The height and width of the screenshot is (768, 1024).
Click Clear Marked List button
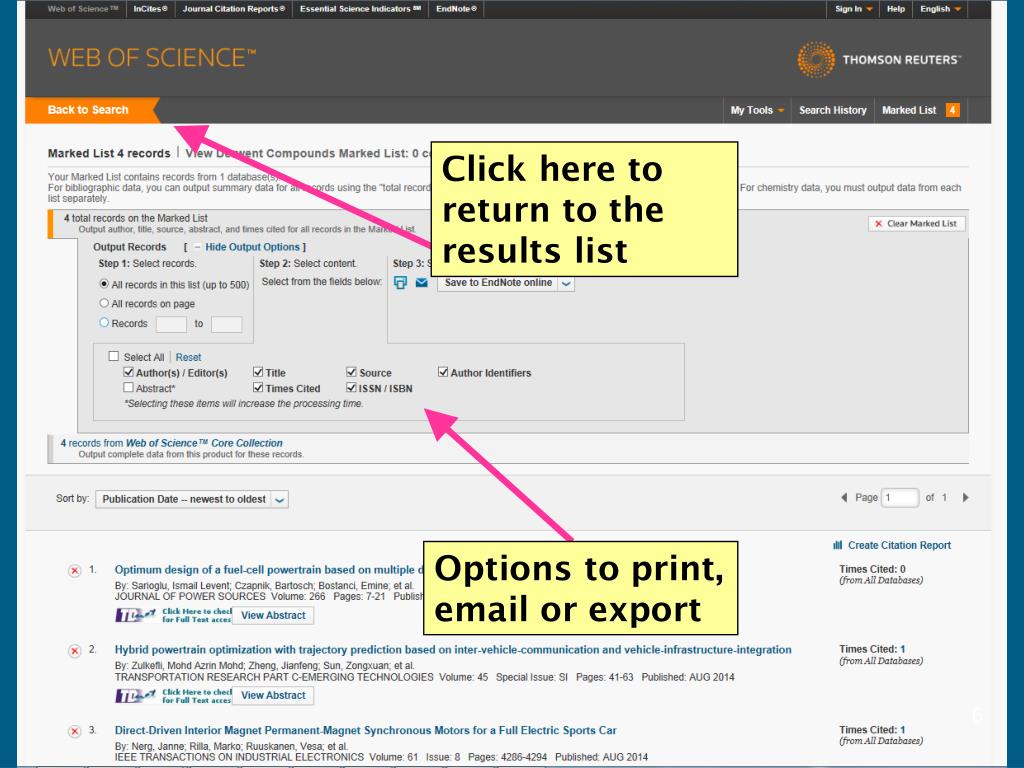916,223
